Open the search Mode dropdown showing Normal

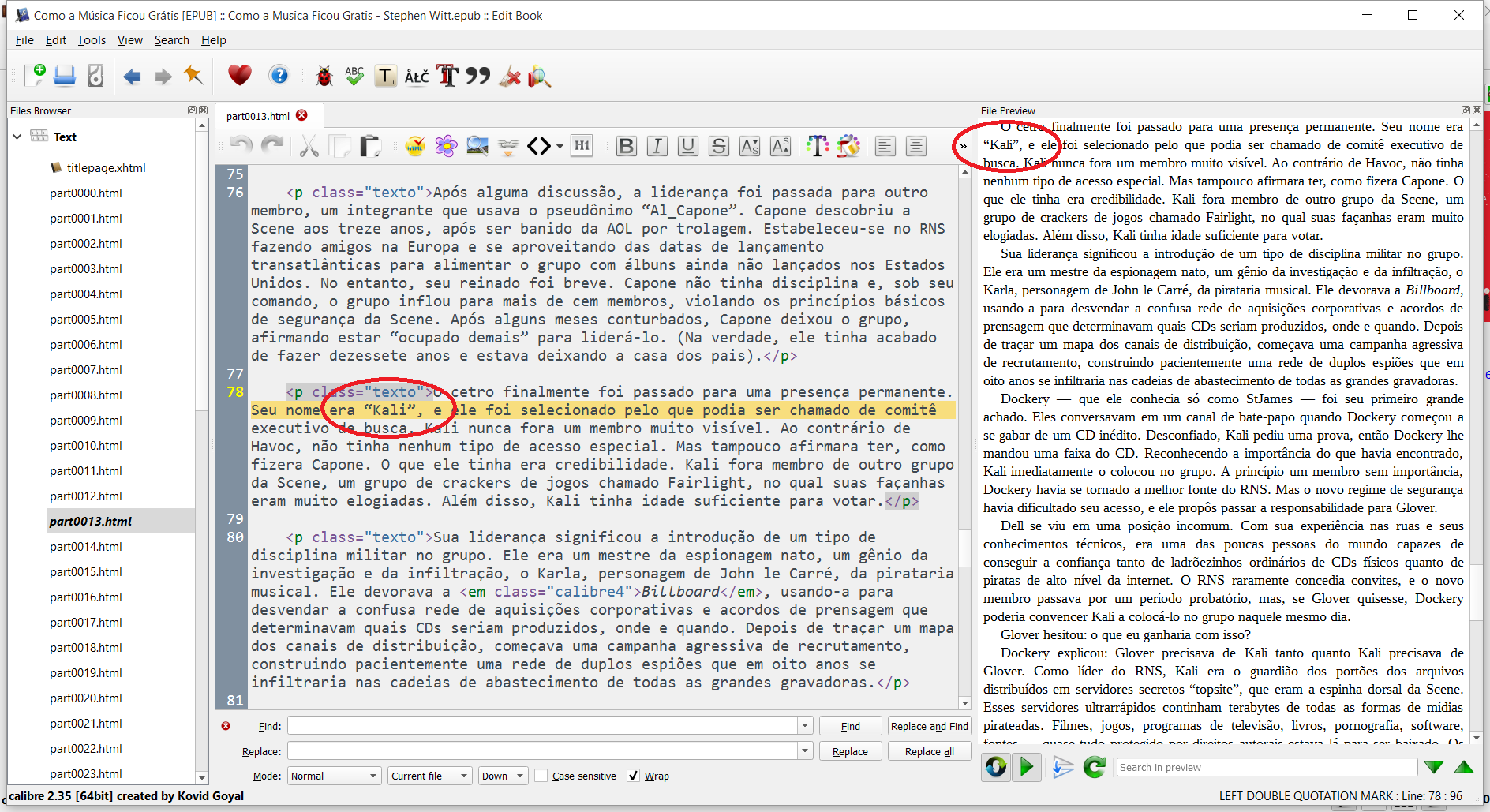[x=335, y=776]
